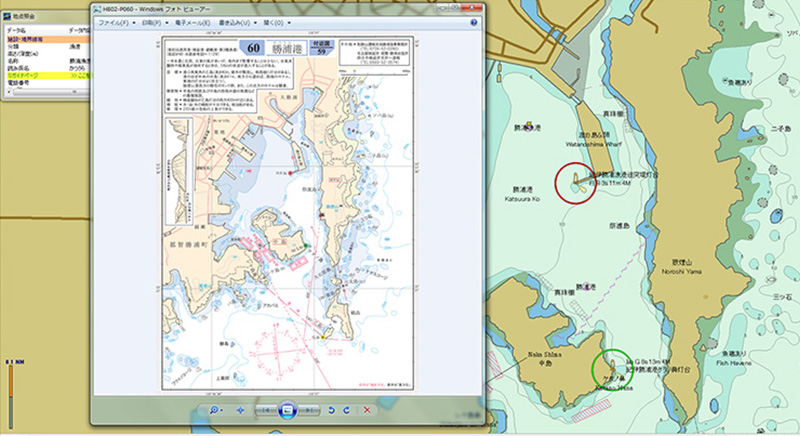This screenshot has height=436, width=800.
Task: Select the yellow highlighted guide page row
Action: point(42,76)
